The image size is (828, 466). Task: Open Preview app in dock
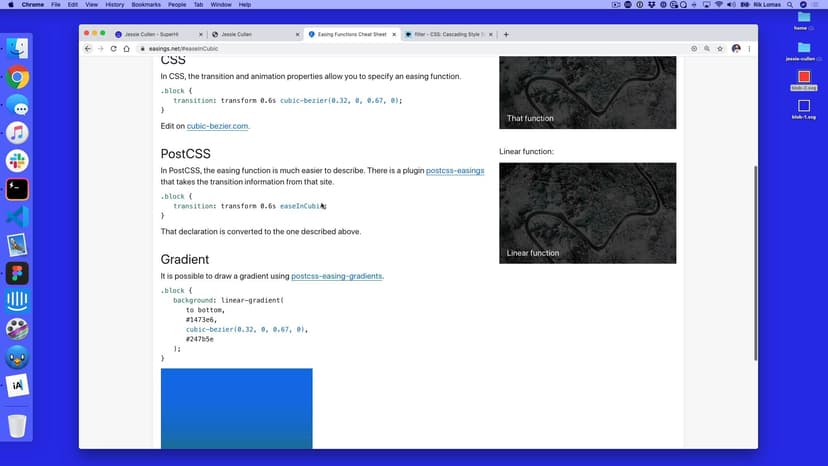[17, 245]
